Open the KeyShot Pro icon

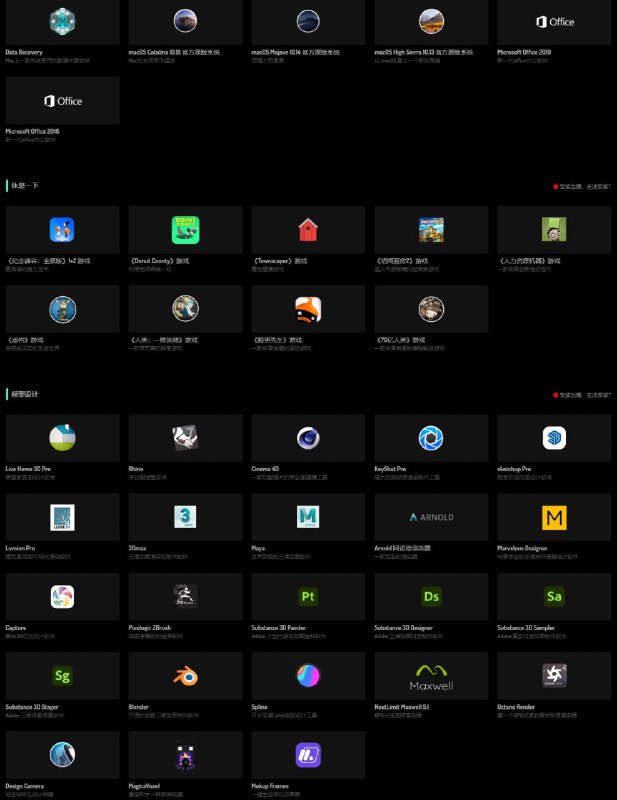pos(431,438)
